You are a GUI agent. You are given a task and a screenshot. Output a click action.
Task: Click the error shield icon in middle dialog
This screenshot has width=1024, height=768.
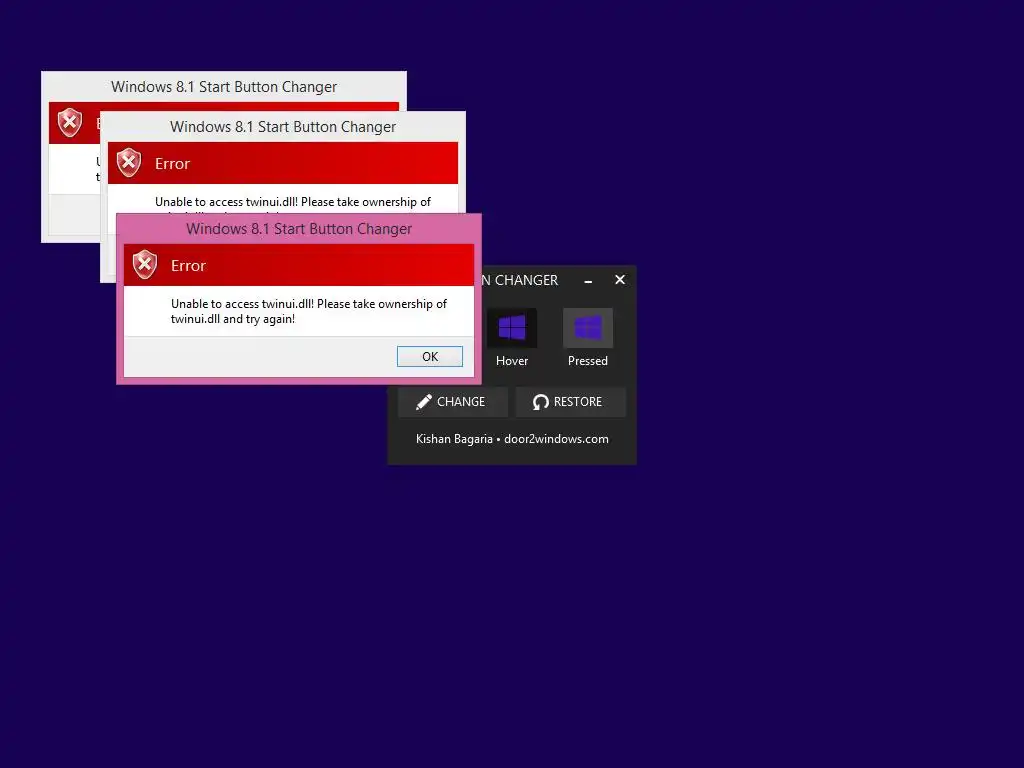pyautogui.click(x=129, y=163)
